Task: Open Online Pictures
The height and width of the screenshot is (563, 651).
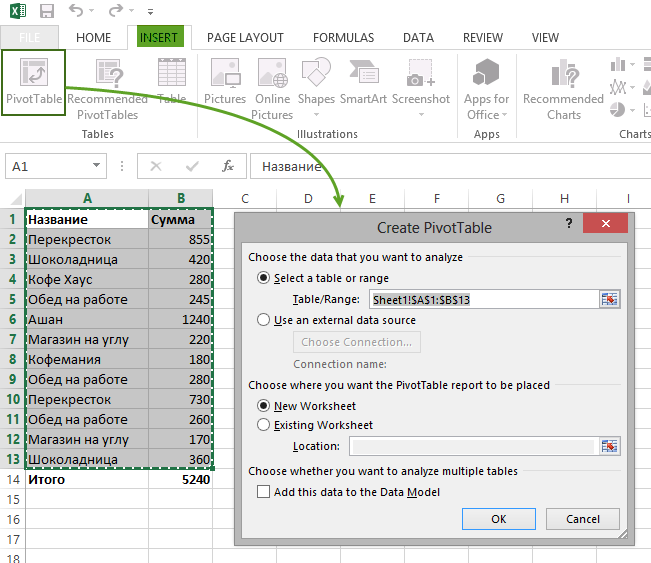Action: [x=272, y=88]
